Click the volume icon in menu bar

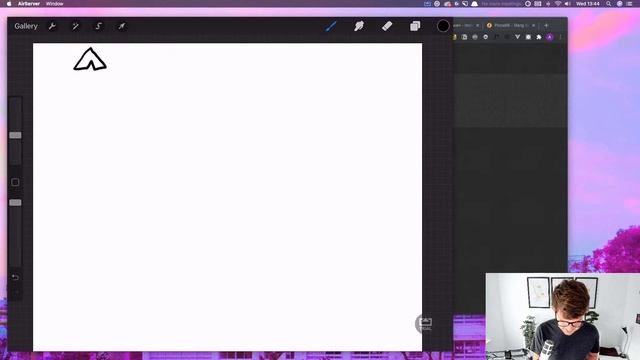point(567,4)
